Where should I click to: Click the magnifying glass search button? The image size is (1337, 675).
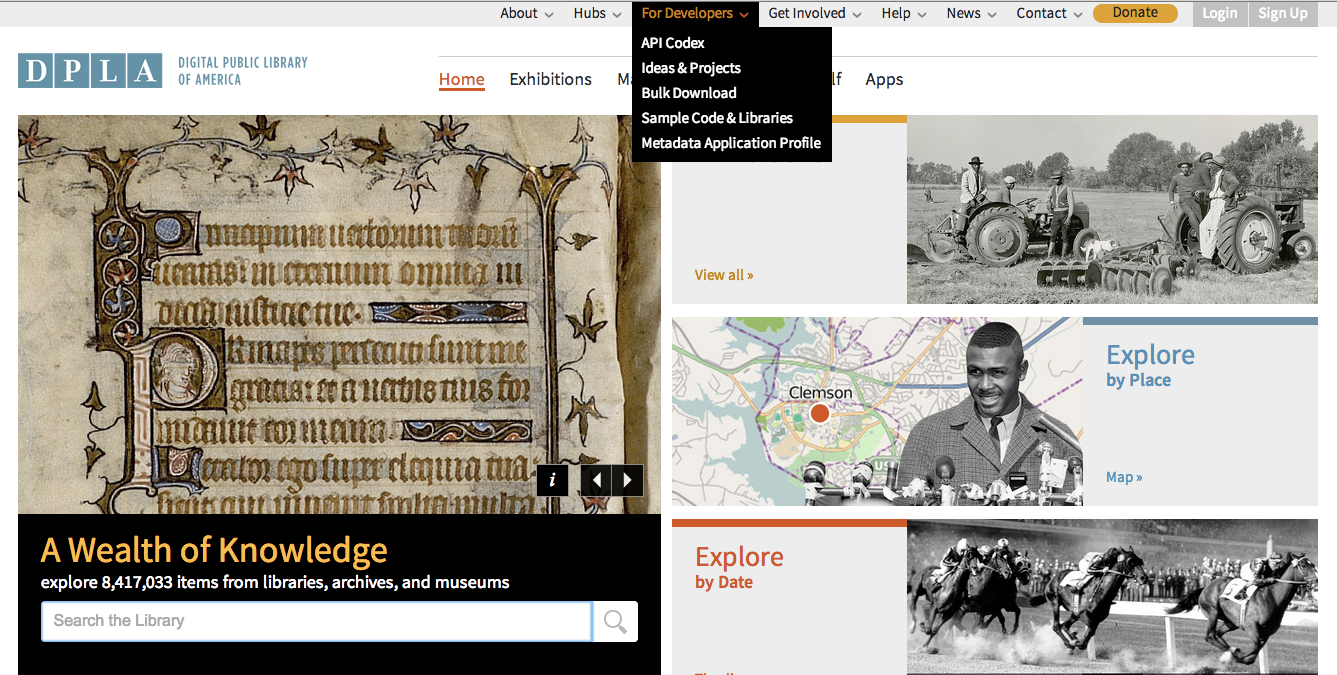615,621
